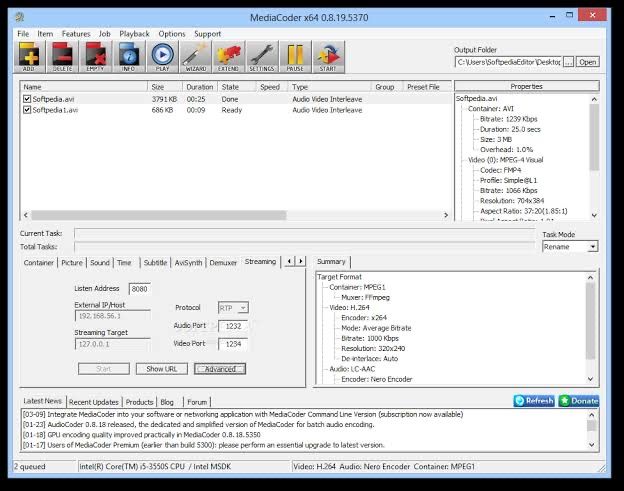The height and width of the screenshot is (491, 624).
Task: Open the File menu
Action: [23, 34]
